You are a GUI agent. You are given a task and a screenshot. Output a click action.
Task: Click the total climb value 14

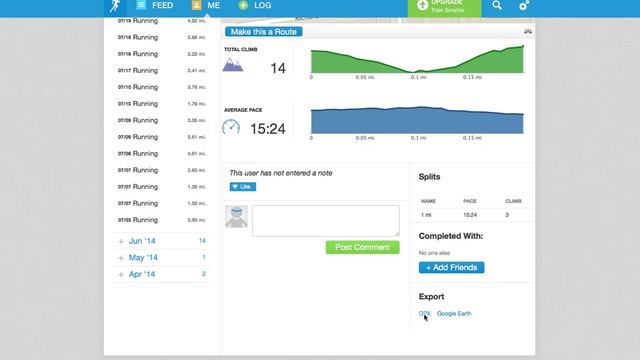coord(278,68)
